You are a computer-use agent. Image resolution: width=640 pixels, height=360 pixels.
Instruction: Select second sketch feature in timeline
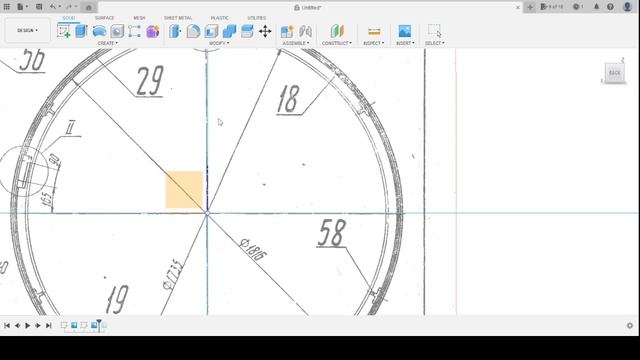(84, 325)
